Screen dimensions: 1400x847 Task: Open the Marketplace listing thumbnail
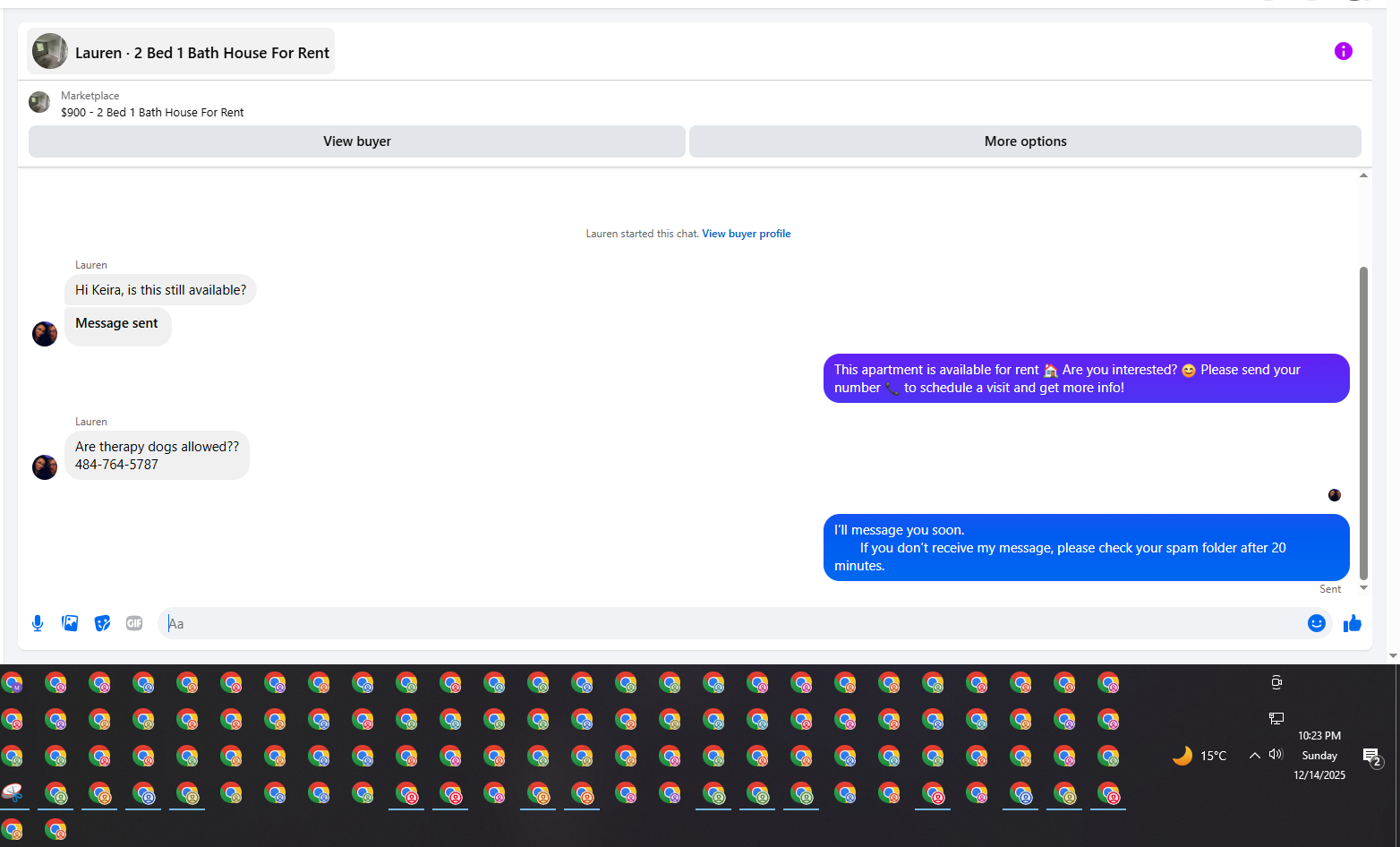point(39,102)
